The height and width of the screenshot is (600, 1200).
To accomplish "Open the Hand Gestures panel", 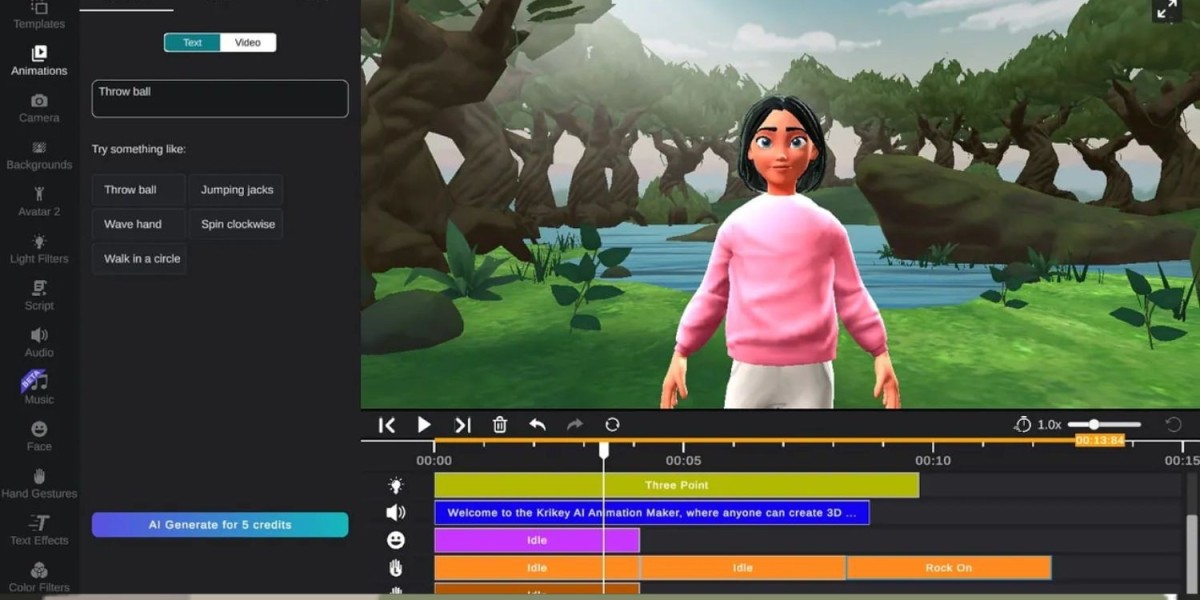I will (x=38, y=485).
